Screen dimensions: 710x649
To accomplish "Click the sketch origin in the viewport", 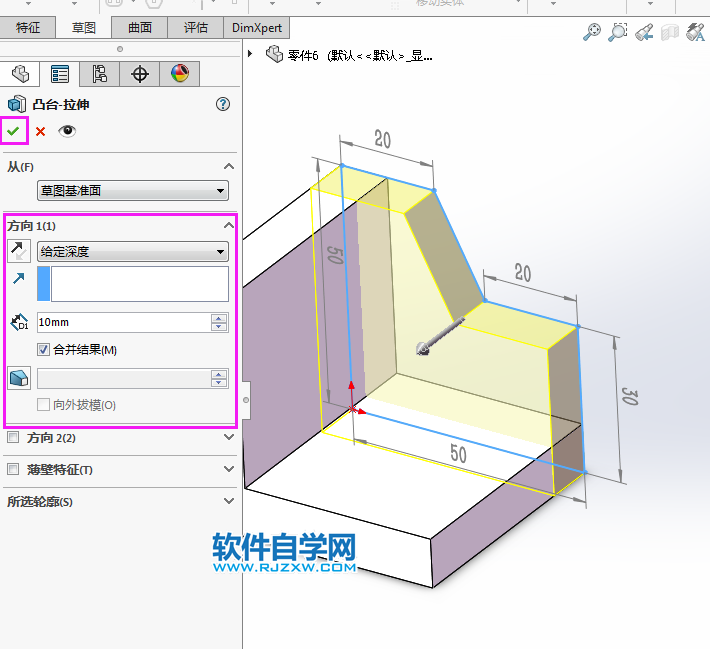I will (x=352, y=409).
